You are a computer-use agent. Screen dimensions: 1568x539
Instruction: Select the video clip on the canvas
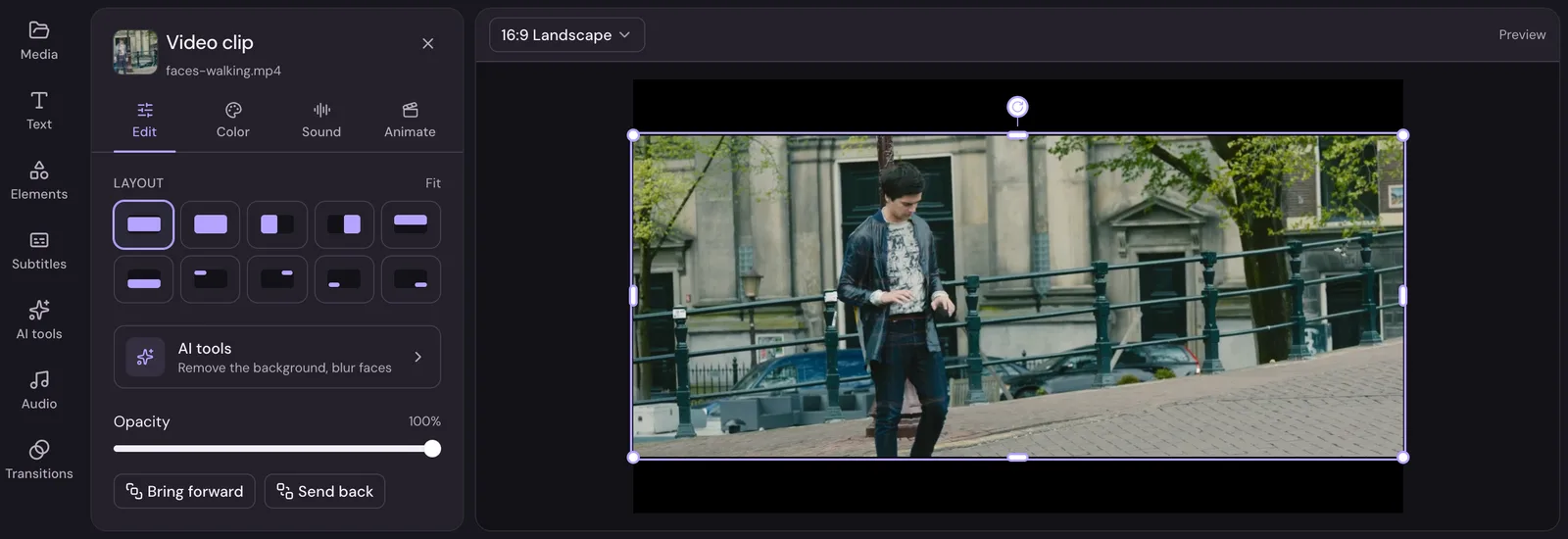tap(1017, 296)
